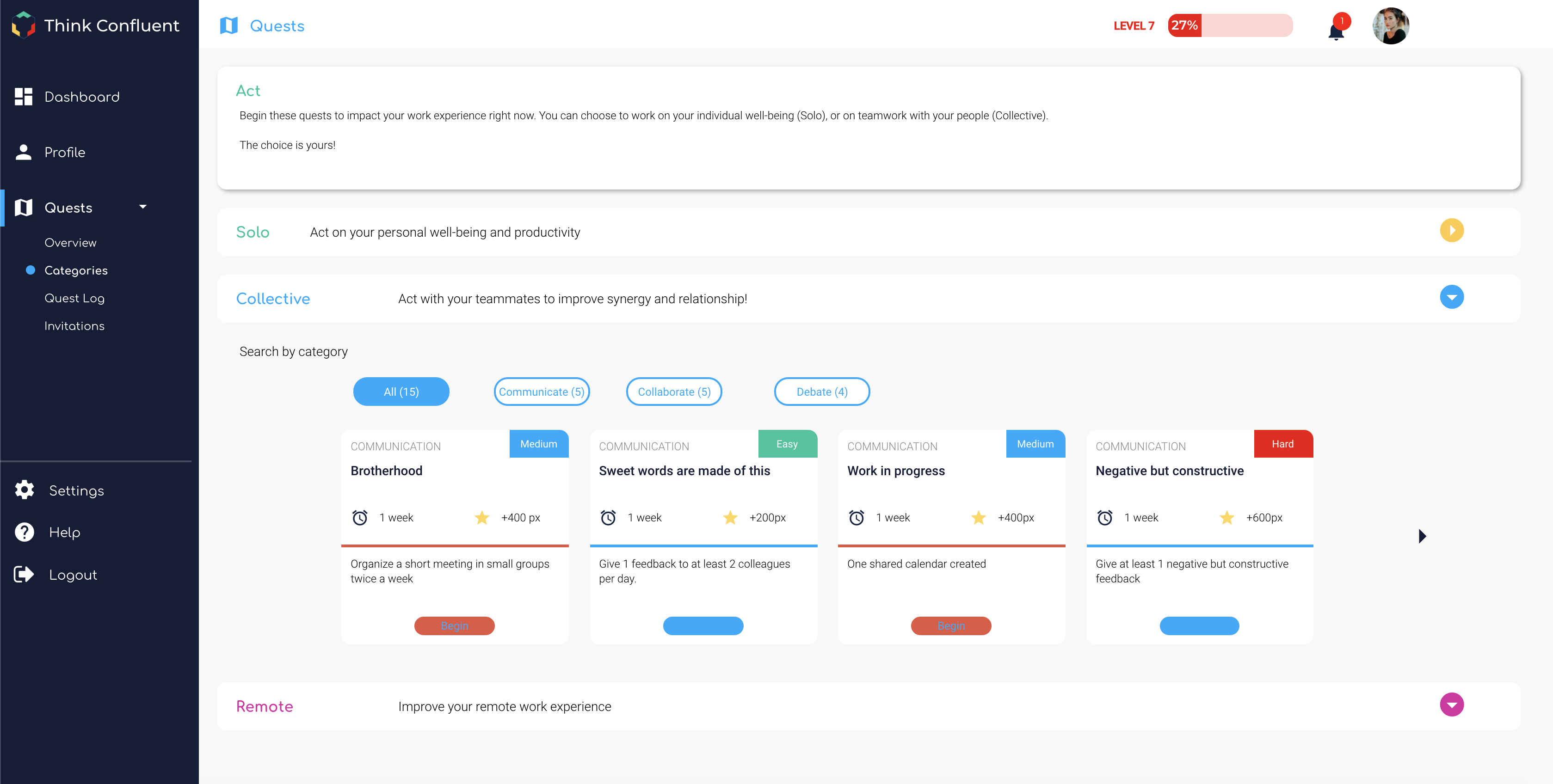Click the Profile person icon
The width and height of the screenshot is (1553, 784).
click(x=24, y=152)
